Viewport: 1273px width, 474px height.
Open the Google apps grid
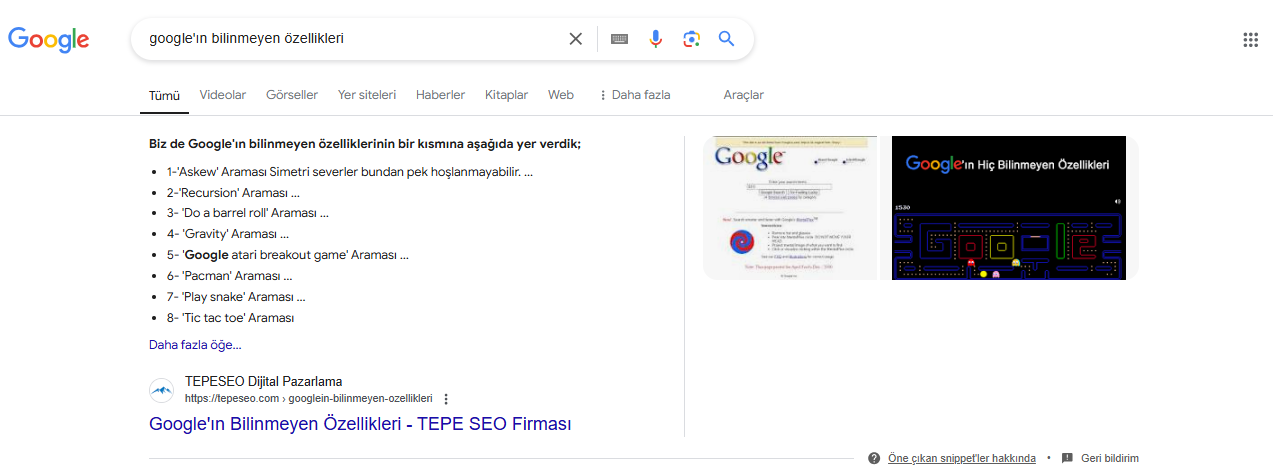pos(1250,40)
